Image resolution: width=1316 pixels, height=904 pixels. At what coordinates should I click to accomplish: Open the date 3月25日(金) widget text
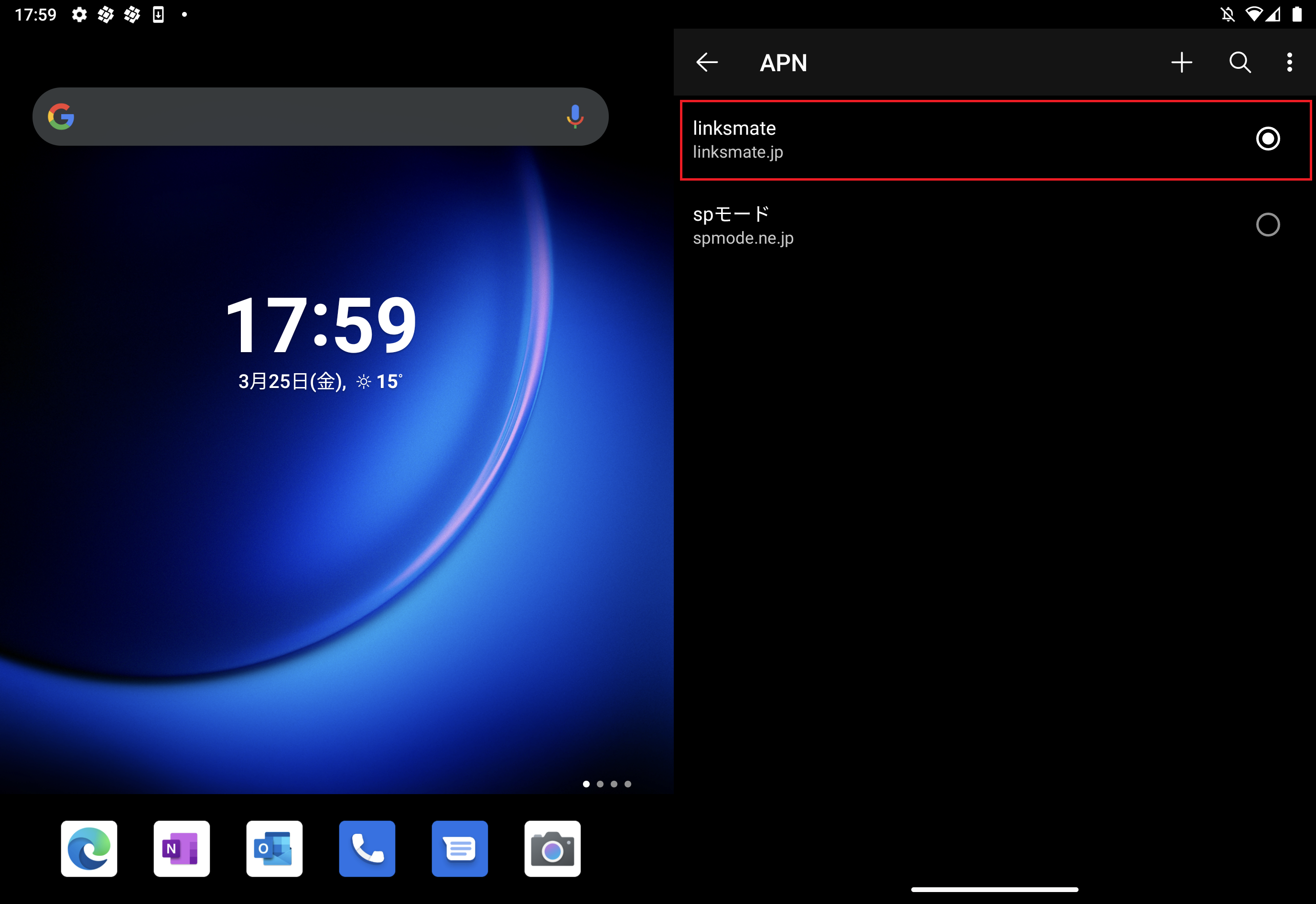292,382
